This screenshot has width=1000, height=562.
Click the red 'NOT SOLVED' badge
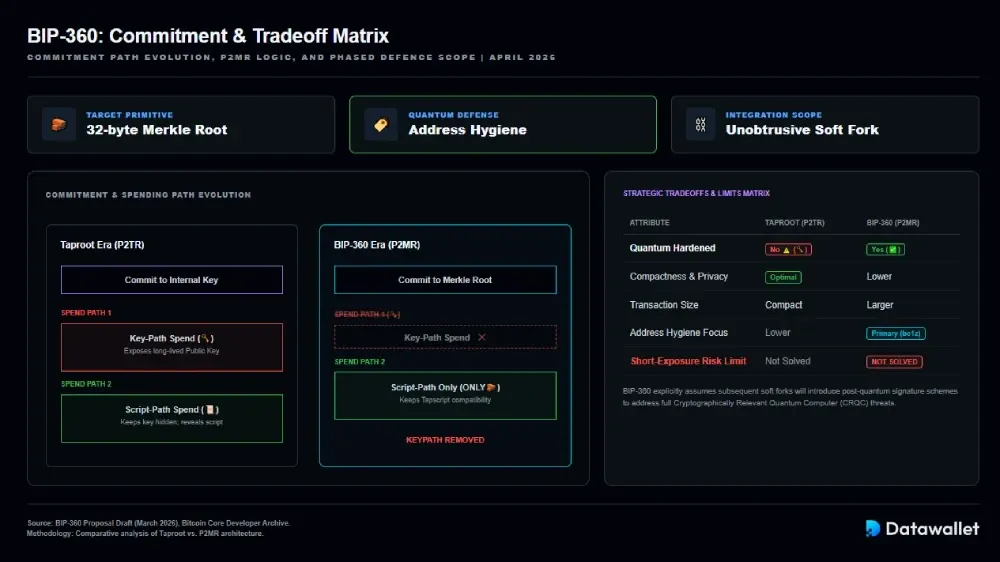(894, 362)
